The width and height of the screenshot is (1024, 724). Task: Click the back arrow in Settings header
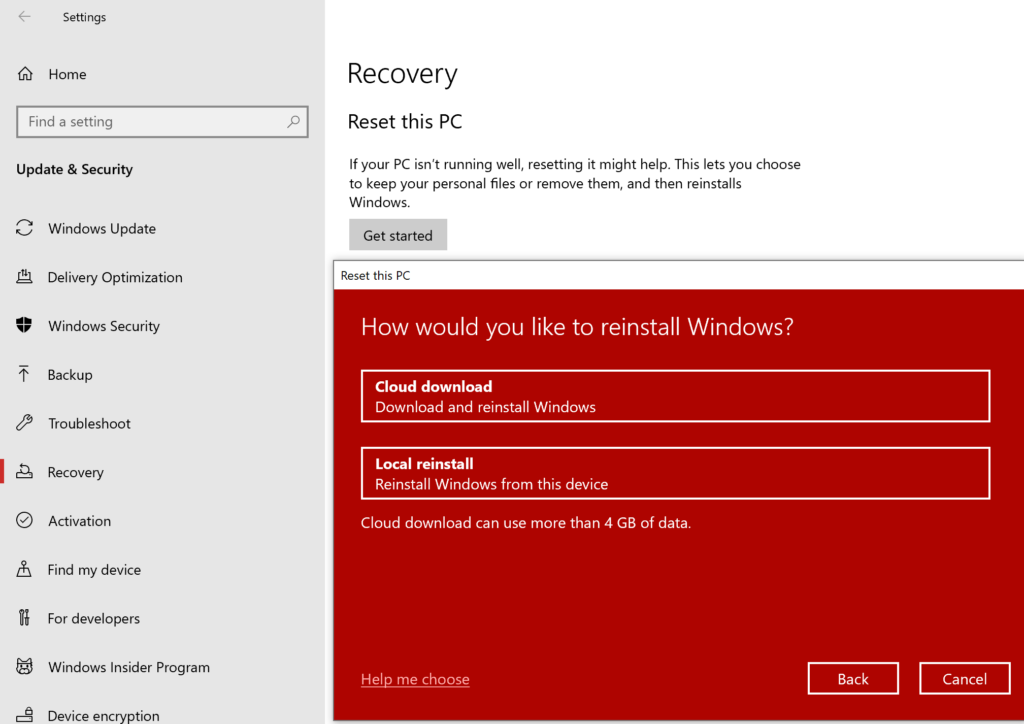point(24,17)
